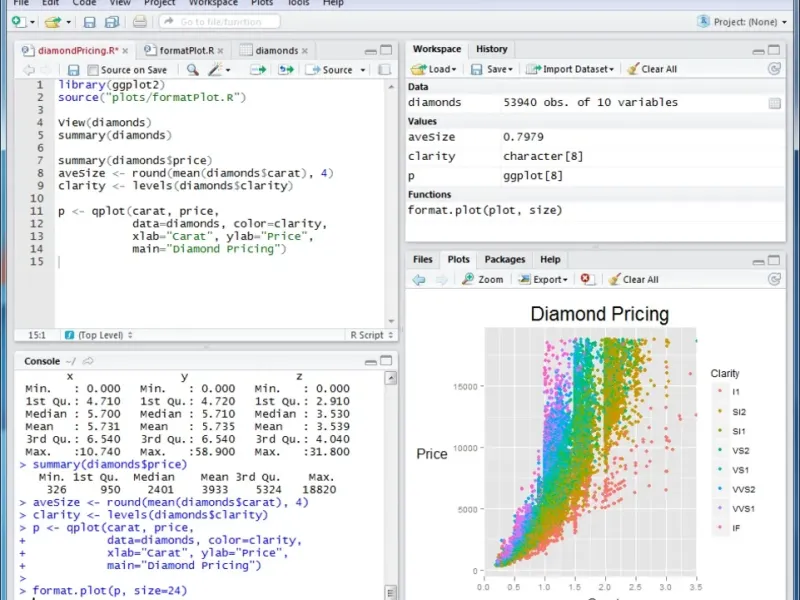800x600 pixels.
Task: Click the Console tab label
Action: pos(42,361)
